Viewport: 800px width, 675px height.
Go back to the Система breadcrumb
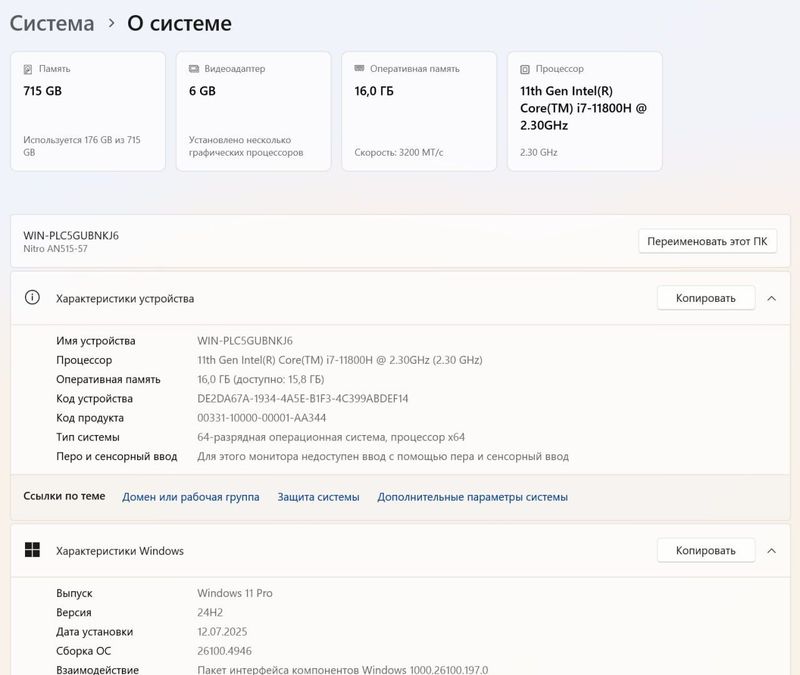pos(52,23)
